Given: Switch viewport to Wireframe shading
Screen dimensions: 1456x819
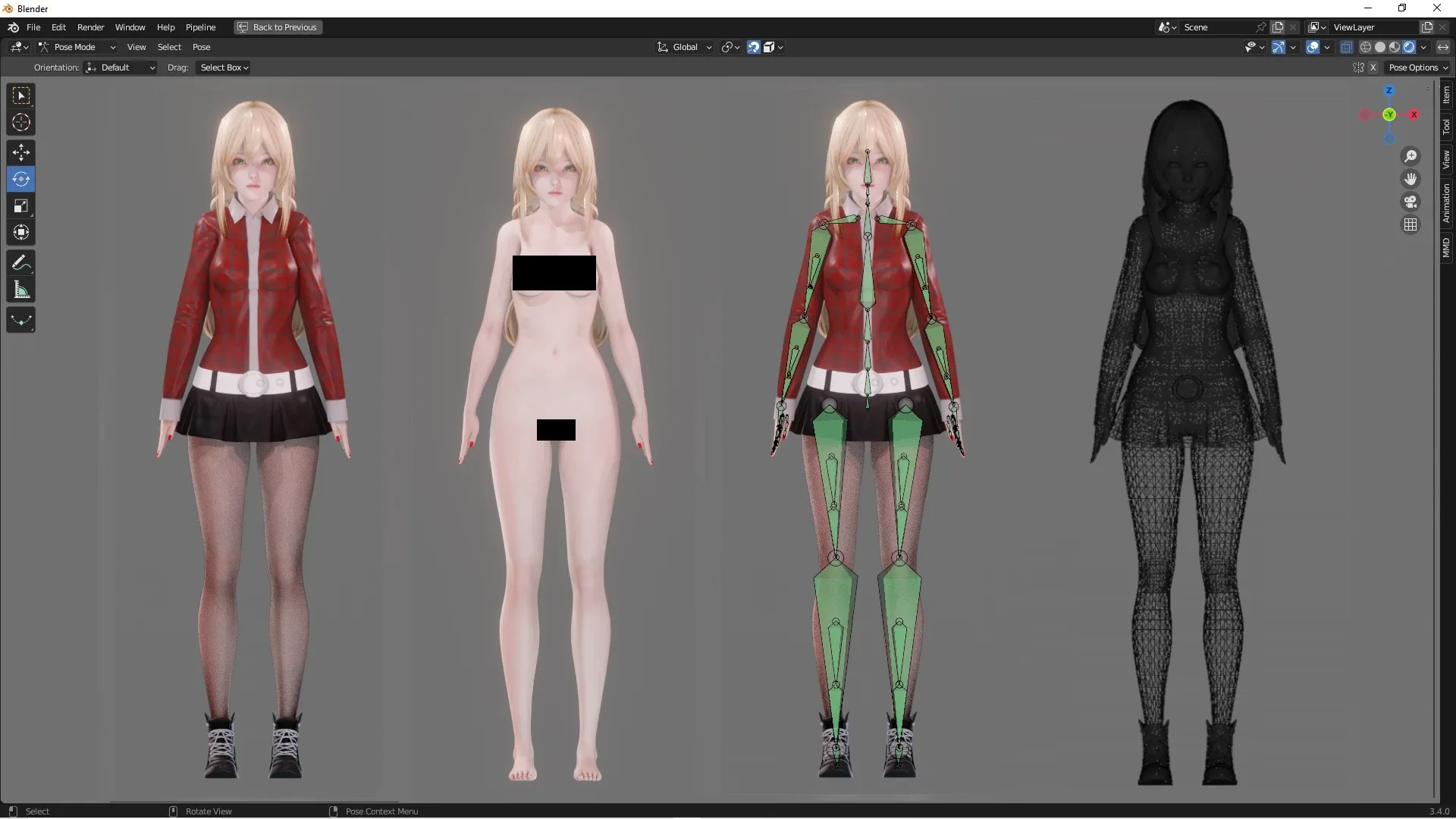Looking at the screenshot, I should (x=1366, y=46).
